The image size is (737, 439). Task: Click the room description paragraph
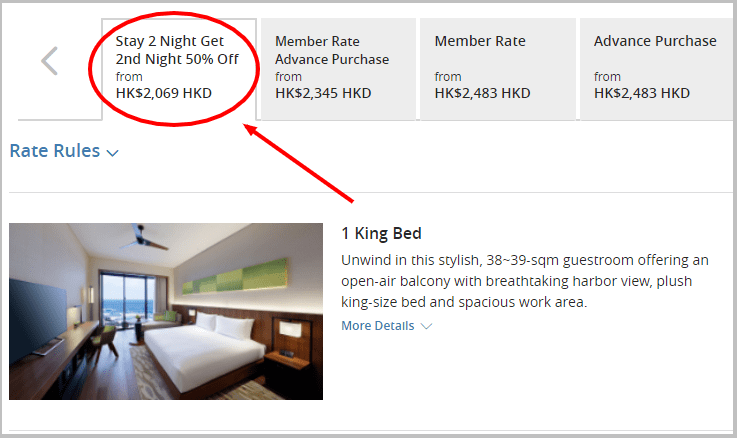coord(525,281)
